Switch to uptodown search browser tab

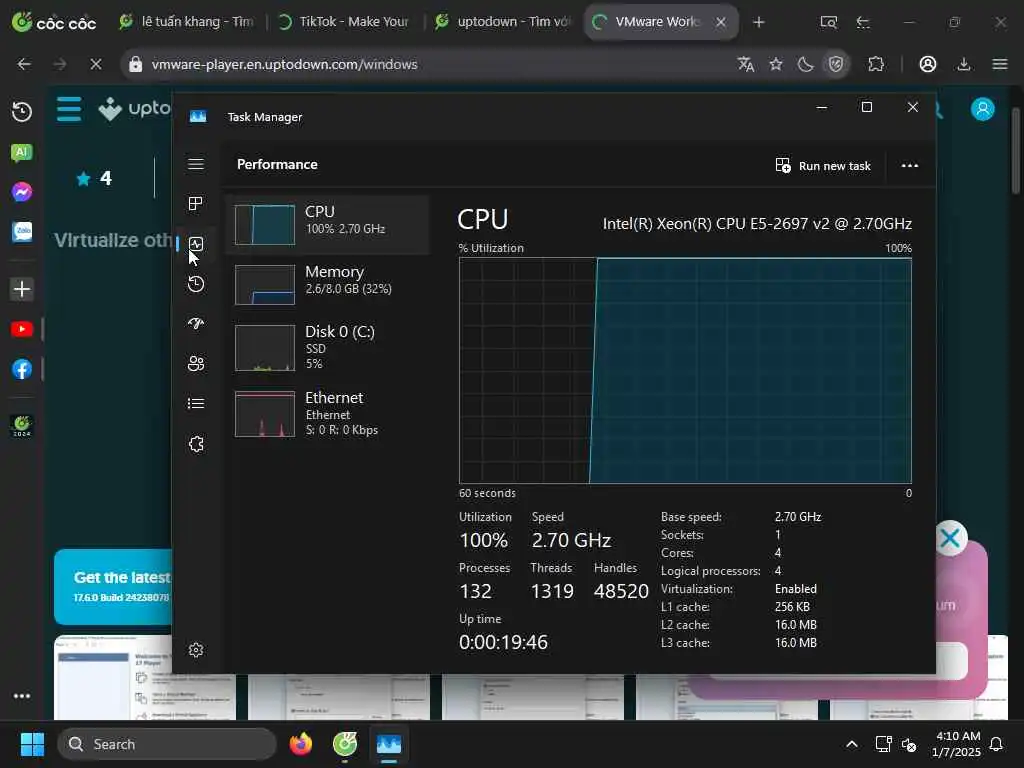[x=503, y=22]
